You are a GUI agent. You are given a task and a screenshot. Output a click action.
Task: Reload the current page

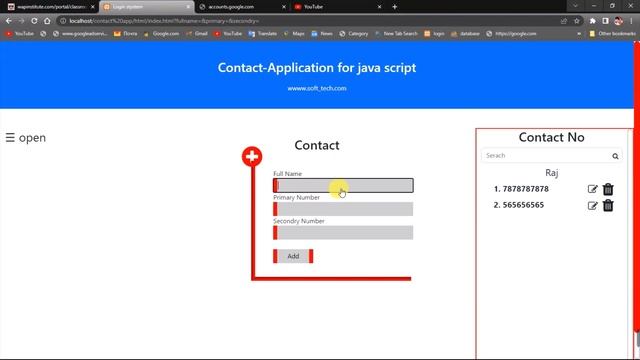point(34,21)
